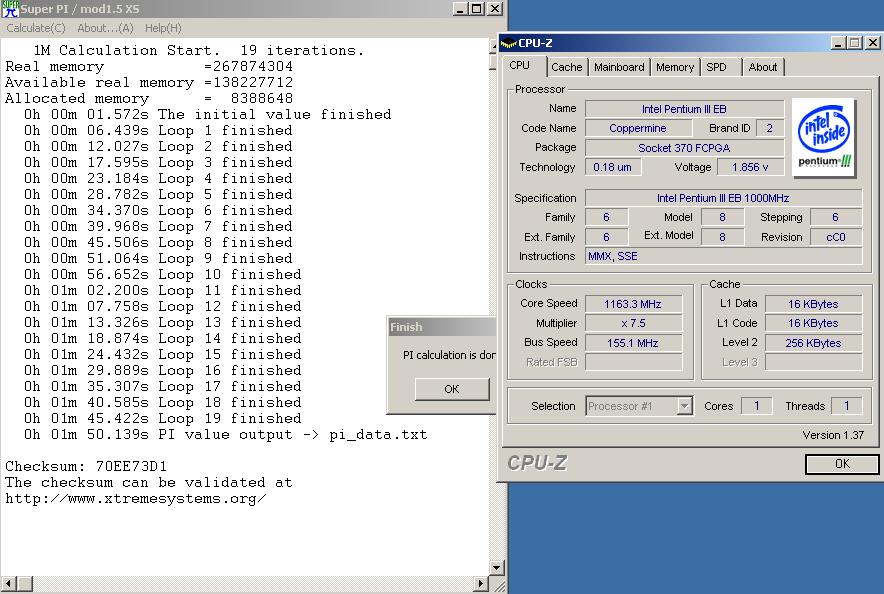The image size is (884, 594).
Task: Click the L1 Data cache value '16 KBytes'
Action: 813,304
